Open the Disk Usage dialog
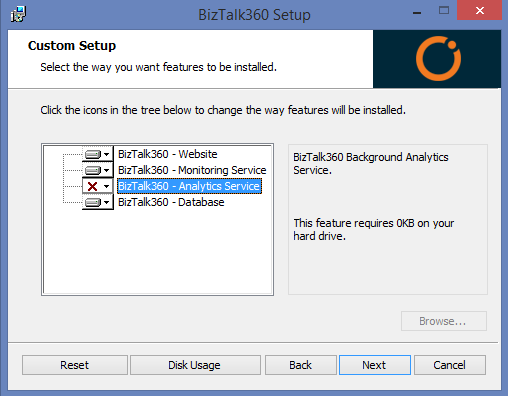This screenshot has height=396, width=508. [x=195, y=365]
